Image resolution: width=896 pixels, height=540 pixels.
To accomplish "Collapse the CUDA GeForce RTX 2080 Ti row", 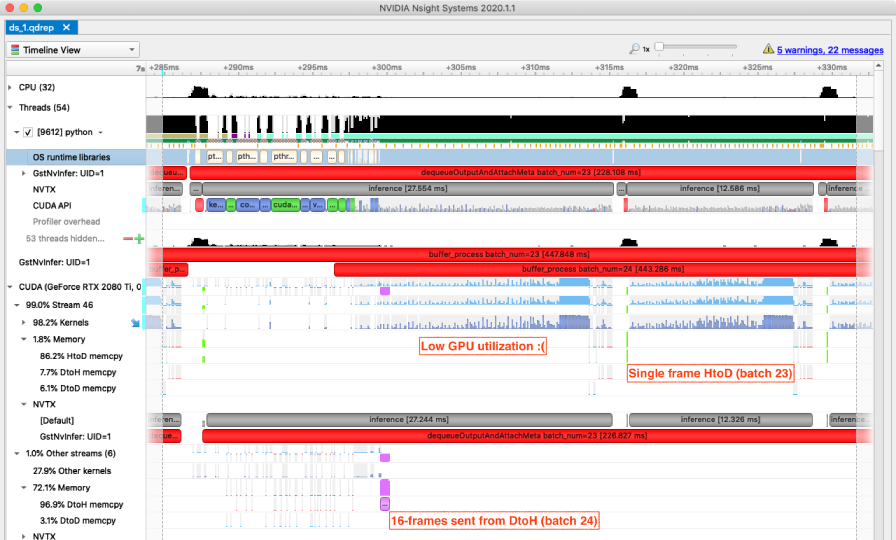I will coord(10,287).
